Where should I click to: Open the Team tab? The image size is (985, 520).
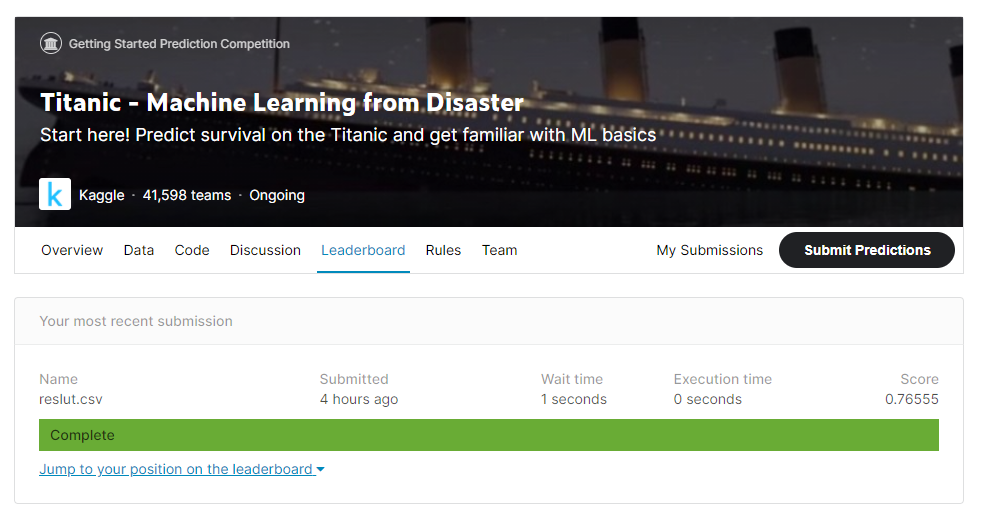click(x=499, y=250)
